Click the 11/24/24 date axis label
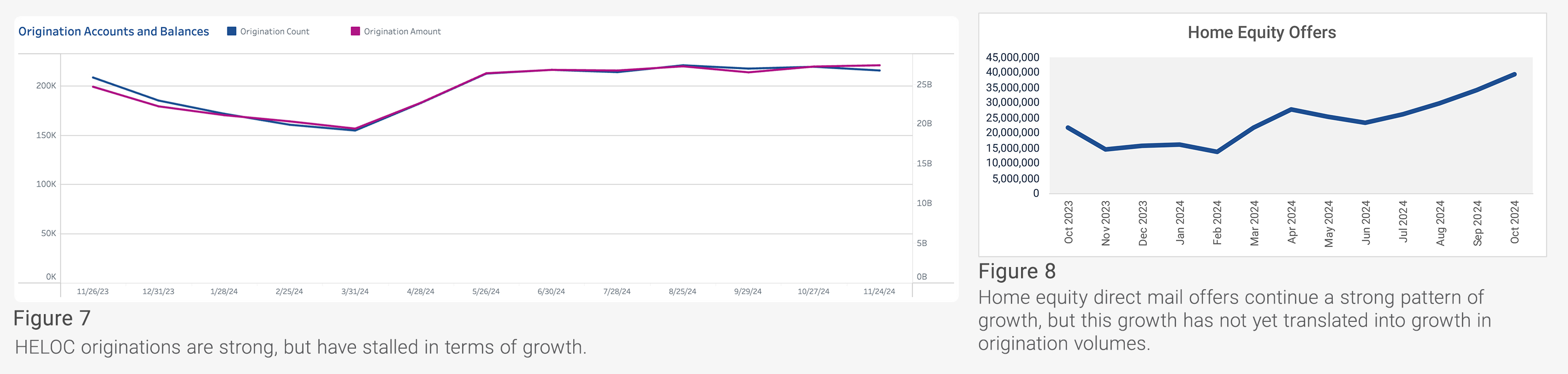Screen dimensions: 1568x374 (879, 292)
